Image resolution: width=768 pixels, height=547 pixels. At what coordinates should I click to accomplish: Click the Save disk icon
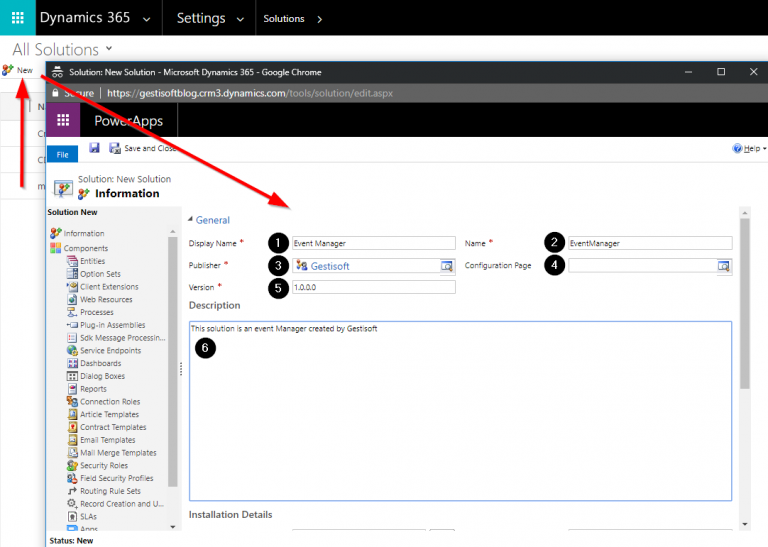tap(94, 147)
